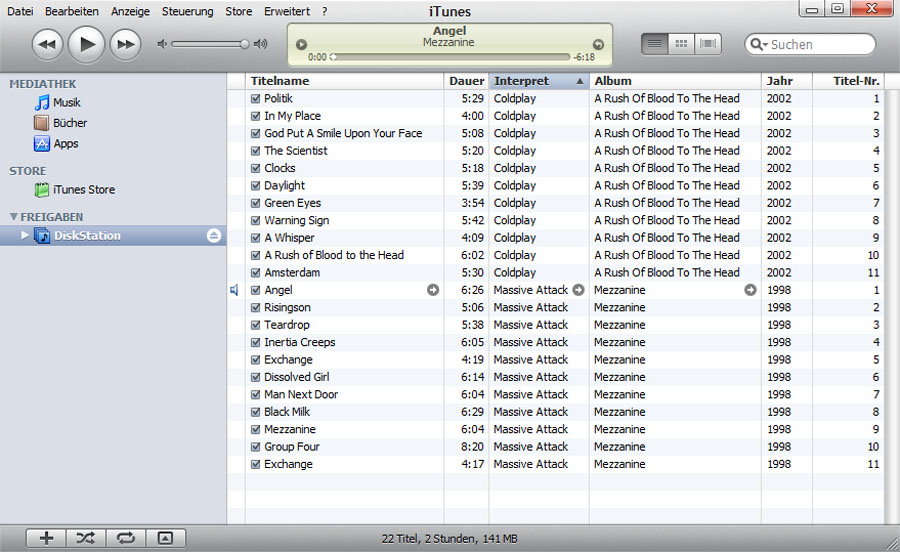Select Man Next Door track
The width and height of the screenshot is (900, 552).
tap(555, 395)
